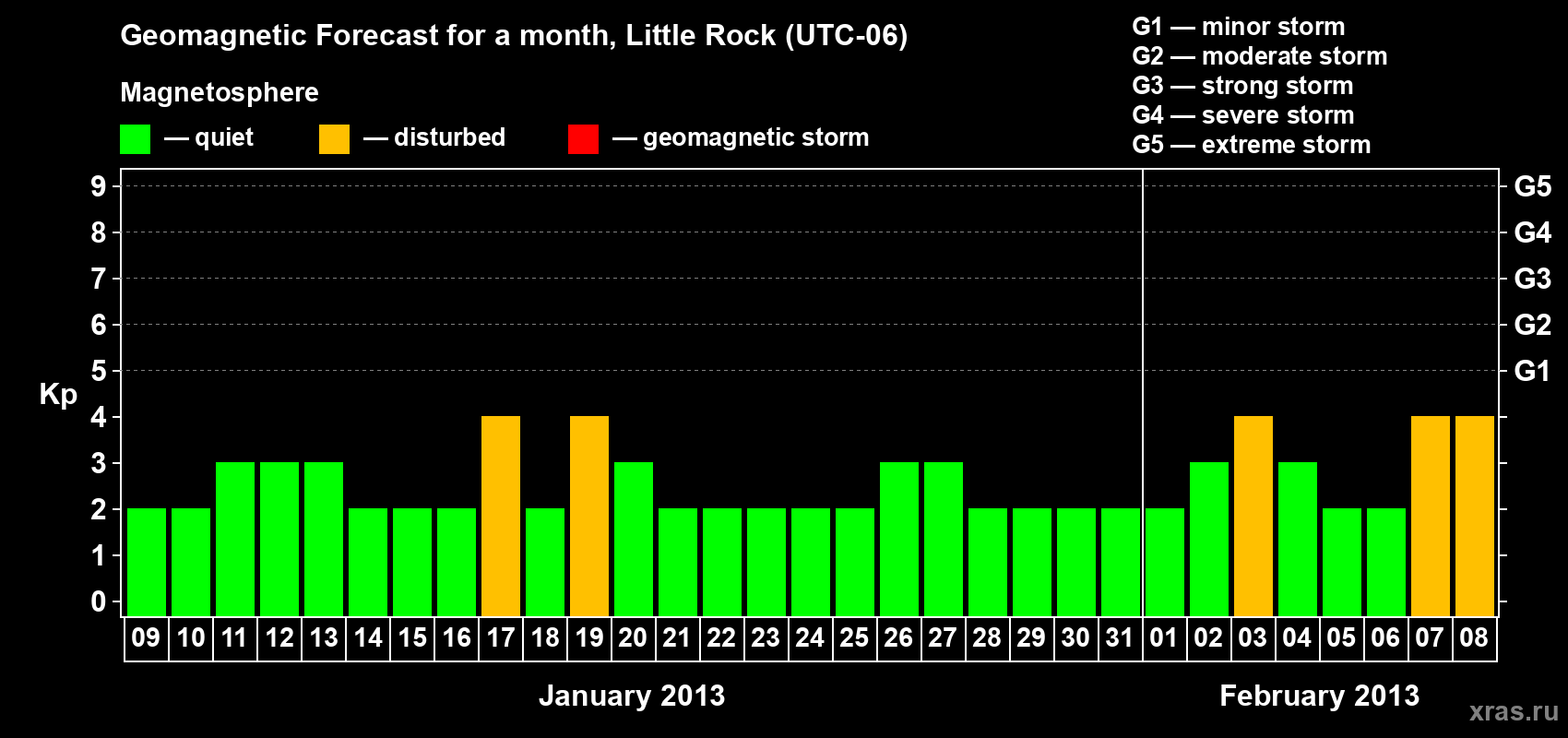Click the G2 label on the right axis
Viewport: 1568px width, 738px height.
[1533, 325]
